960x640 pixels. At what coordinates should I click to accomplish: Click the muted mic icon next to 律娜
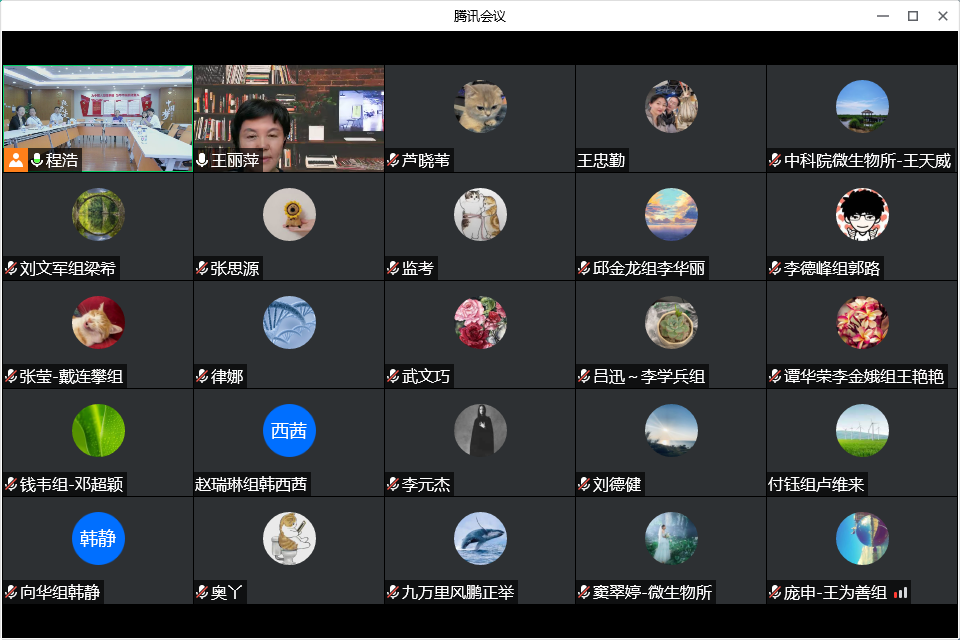(x=202, y=377)
